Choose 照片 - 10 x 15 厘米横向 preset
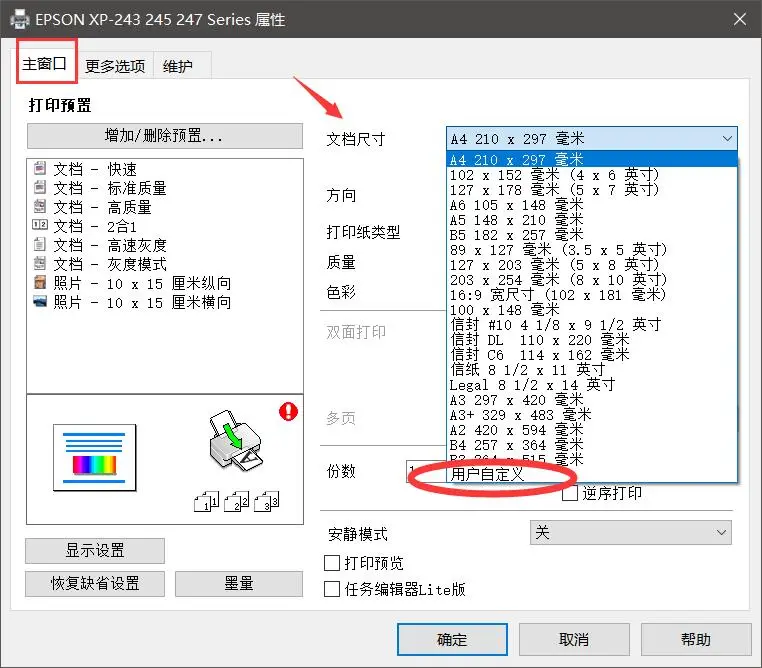762x668 pixels. click(x=142, y=302)
